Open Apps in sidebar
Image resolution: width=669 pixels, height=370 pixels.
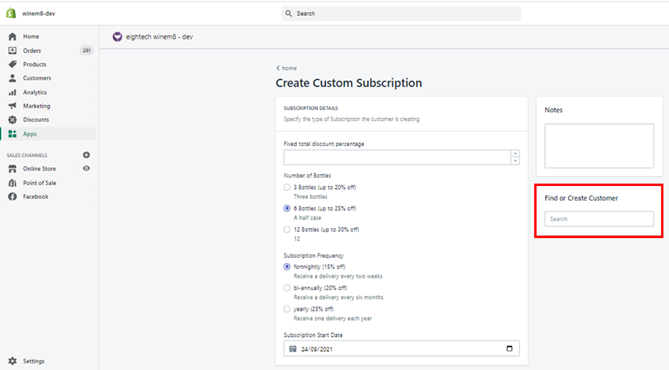pyautogui.click(x=30, y=134)
